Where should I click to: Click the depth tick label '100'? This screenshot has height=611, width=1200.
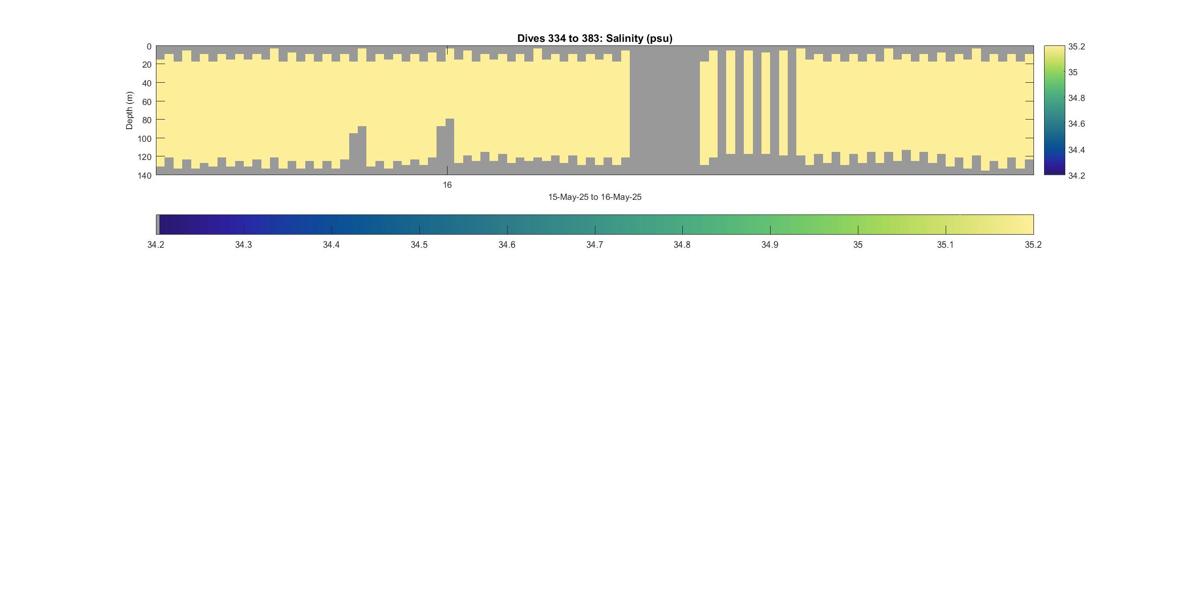click(144, 138)
